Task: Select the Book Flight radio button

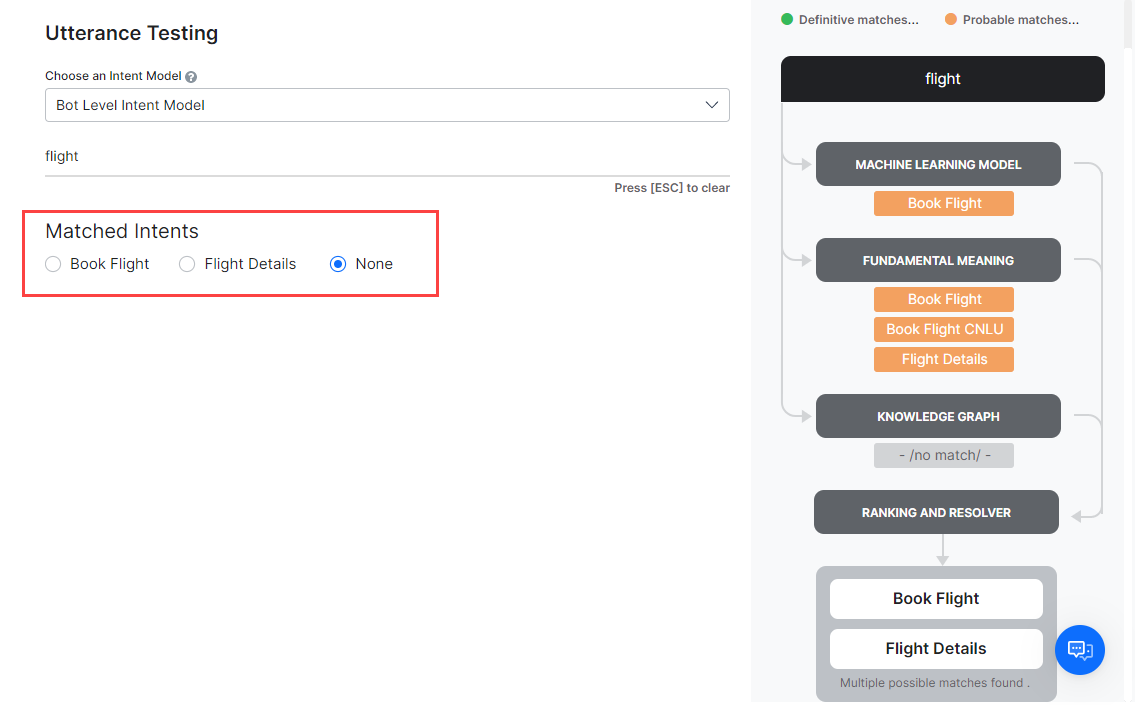Action: click(x=54, y=264)
